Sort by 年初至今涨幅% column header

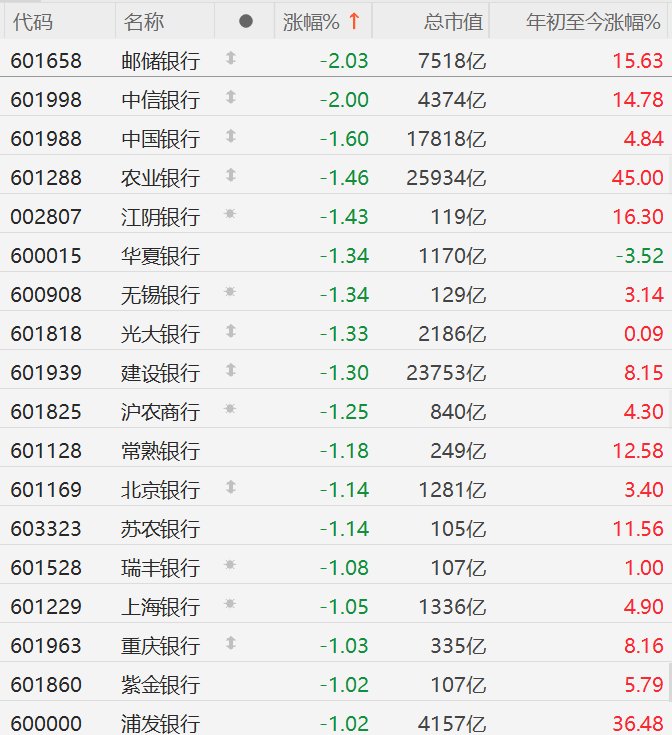point(593,22)
